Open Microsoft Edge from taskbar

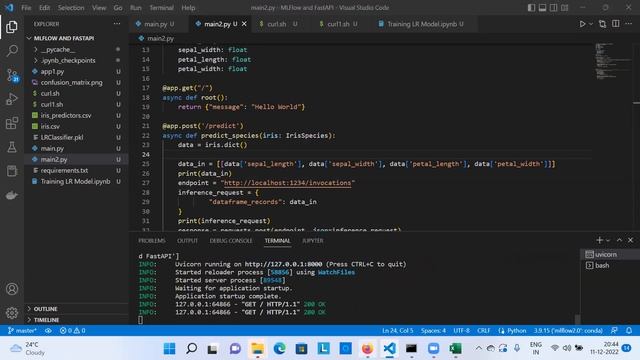[x=280, y=349]
